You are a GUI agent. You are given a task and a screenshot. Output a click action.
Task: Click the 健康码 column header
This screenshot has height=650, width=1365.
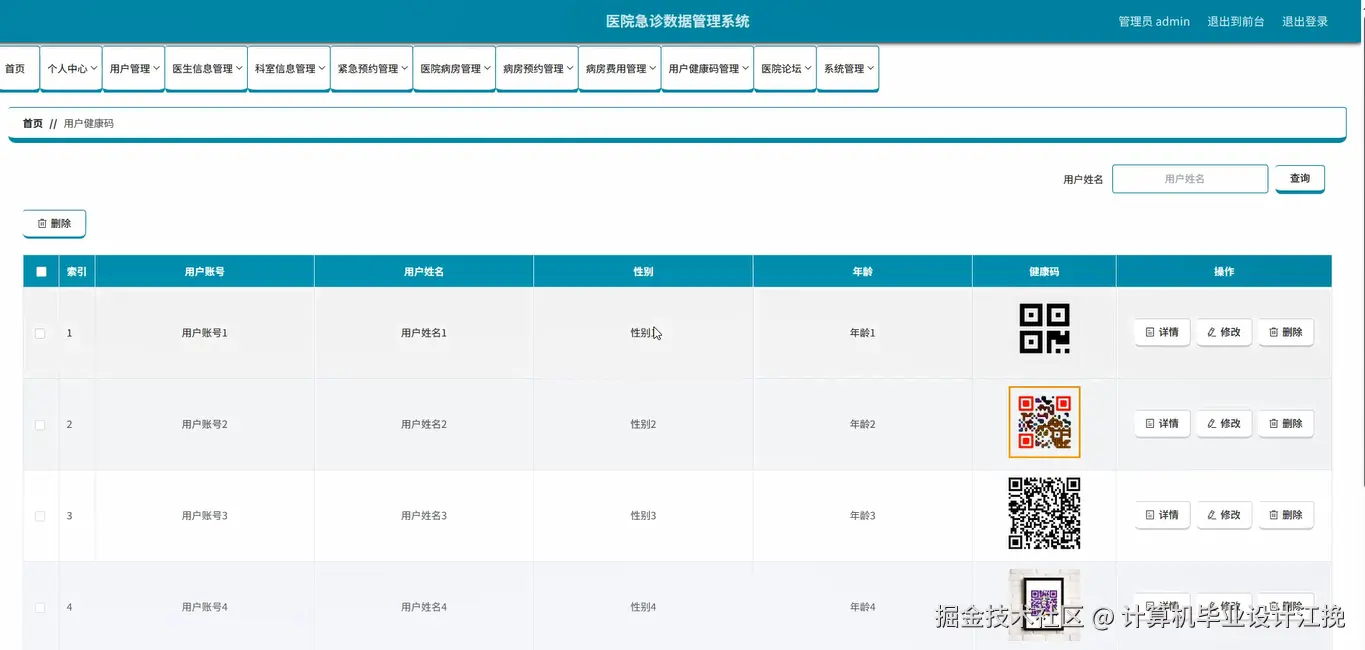pyautogui.click(x=1044, y=272)
